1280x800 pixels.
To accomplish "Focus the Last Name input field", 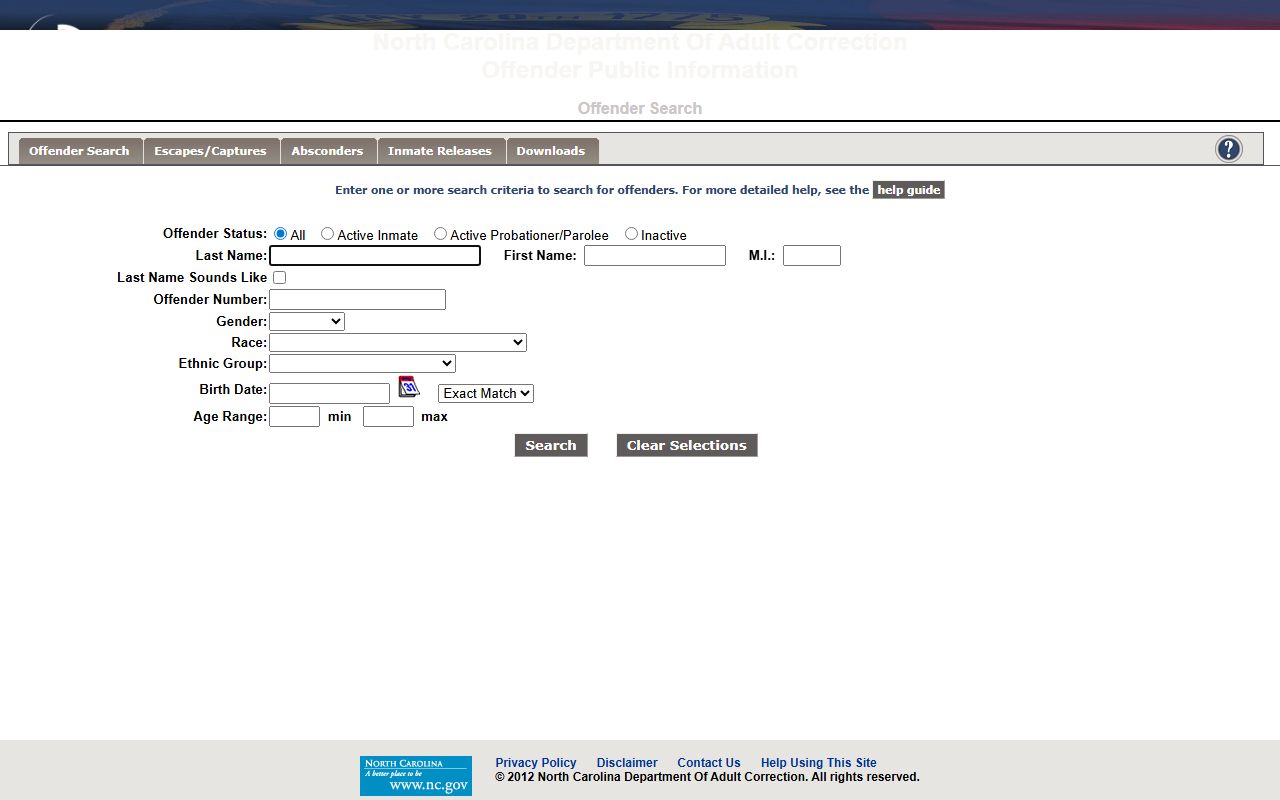I will (x=375, y=256).
